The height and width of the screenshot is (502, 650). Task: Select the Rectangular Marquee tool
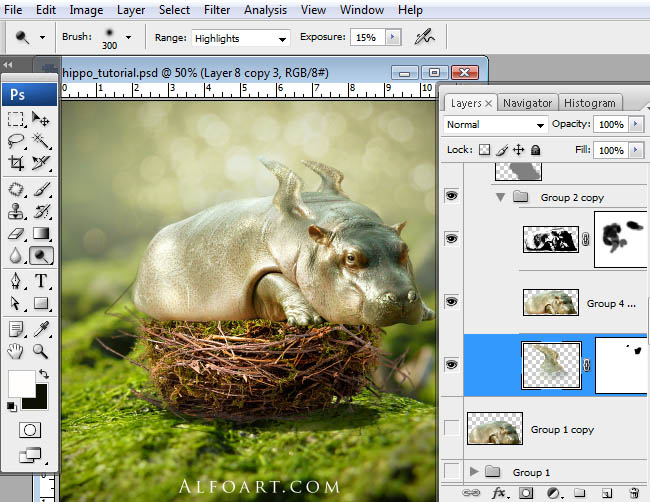(16, 119)
